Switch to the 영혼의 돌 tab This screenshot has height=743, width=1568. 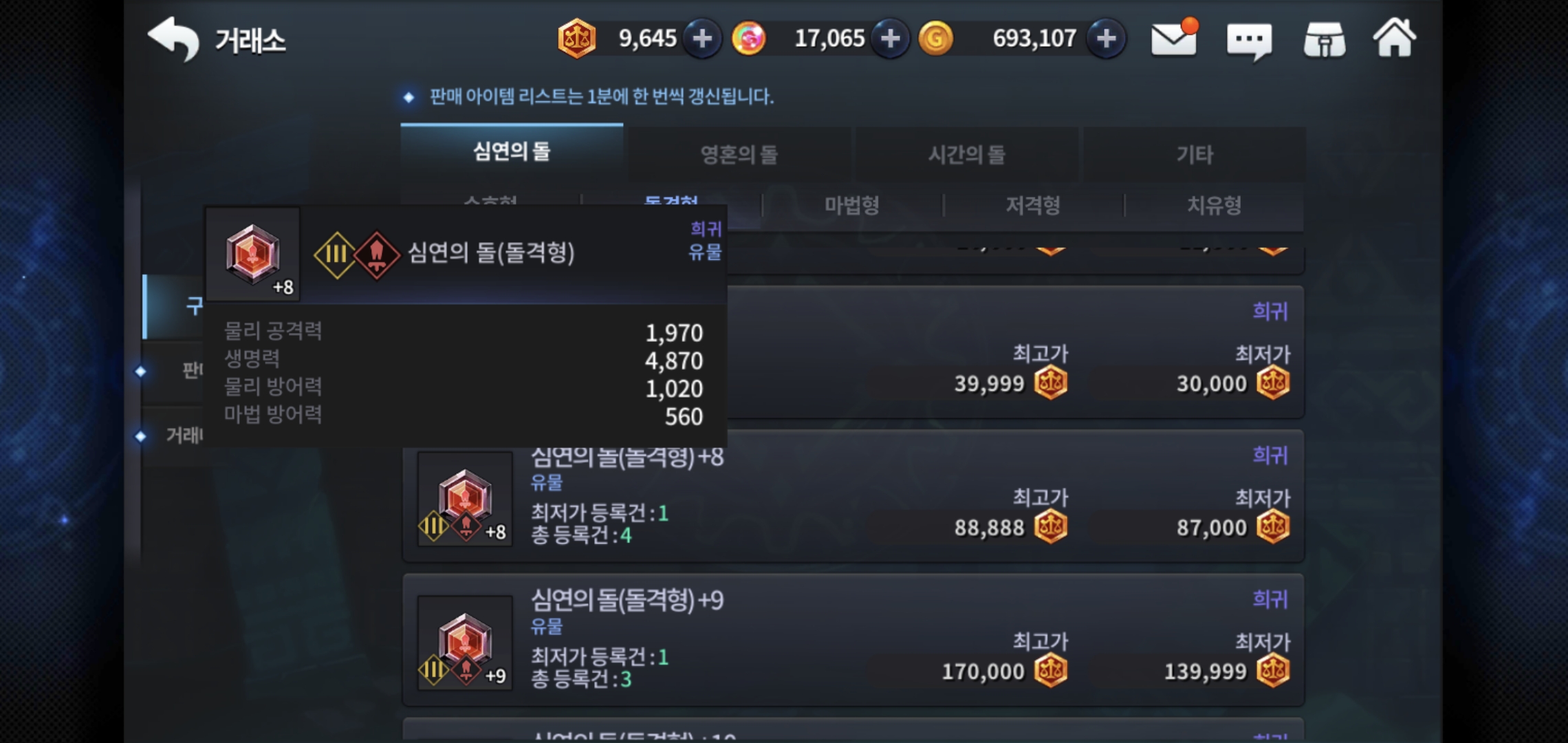(x=739, y=154)
